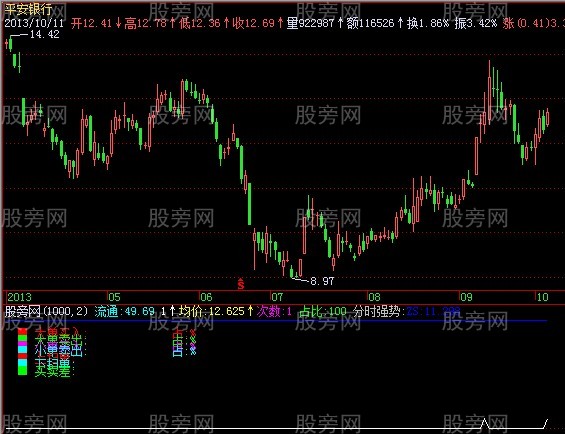Click the 流通:49.69 indicator value
This screenshot has width=565, height=434.
(125, 311)
